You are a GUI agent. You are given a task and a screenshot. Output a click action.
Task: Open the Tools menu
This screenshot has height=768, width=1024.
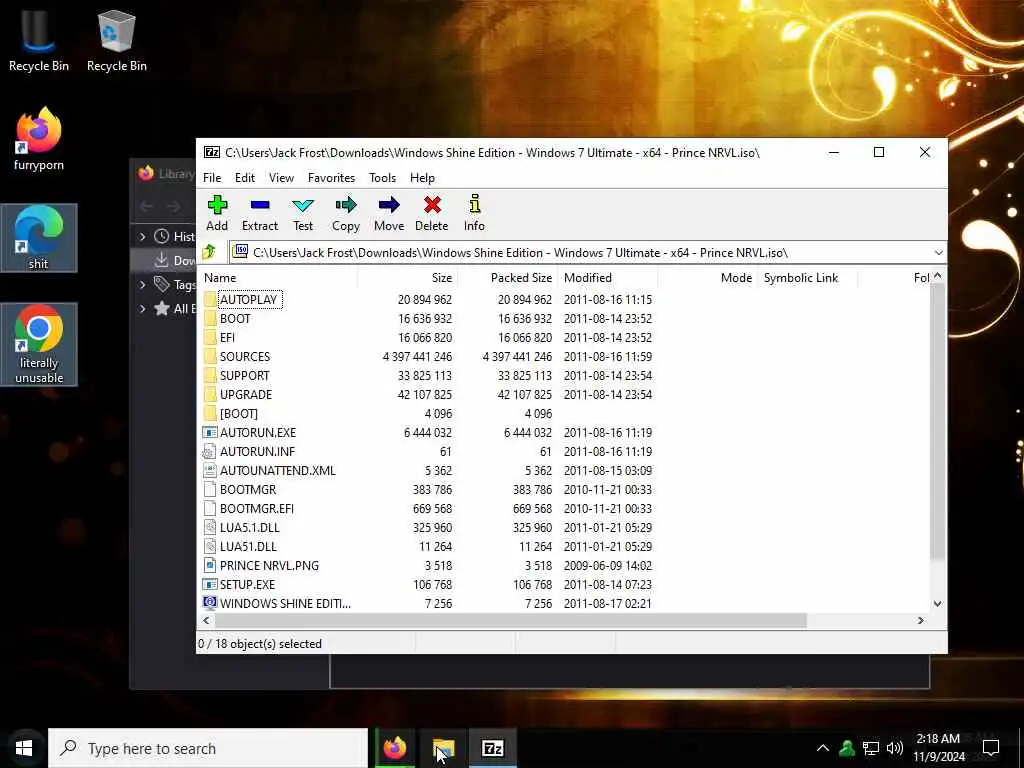pos(382,178)
